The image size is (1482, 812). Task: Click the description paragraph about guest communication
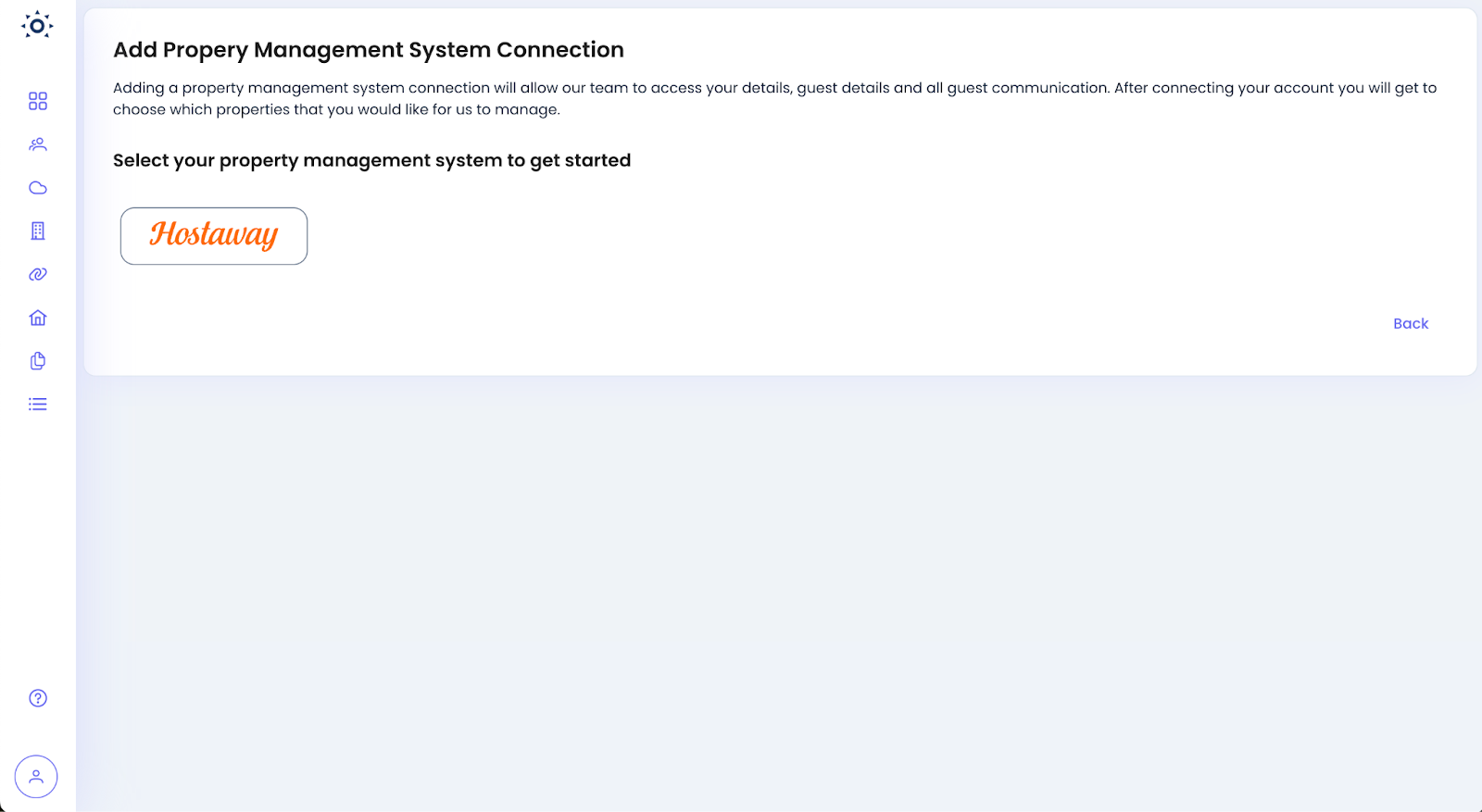pyautogui.click(x=775, y=98)
